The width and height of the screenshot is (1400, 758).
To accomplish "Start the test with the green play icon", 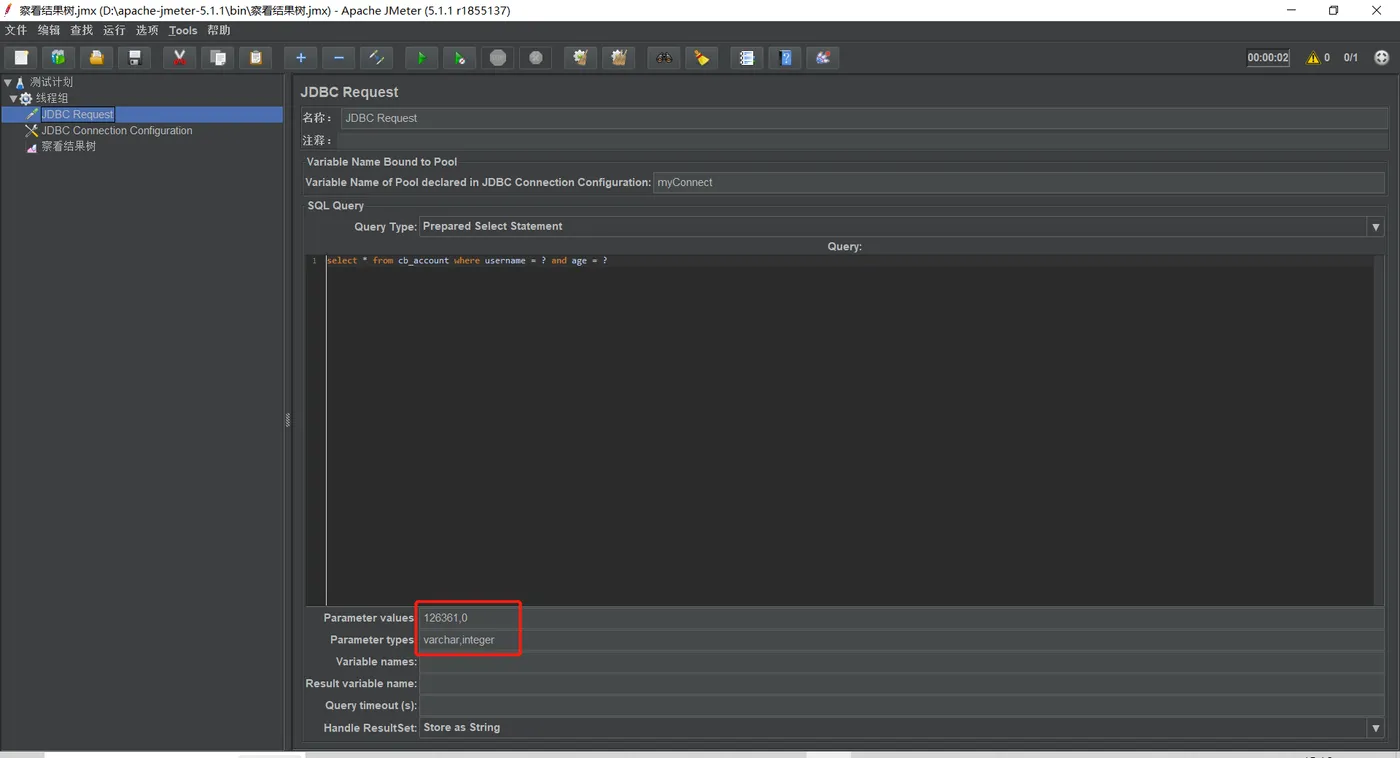I will pos(421,58).
